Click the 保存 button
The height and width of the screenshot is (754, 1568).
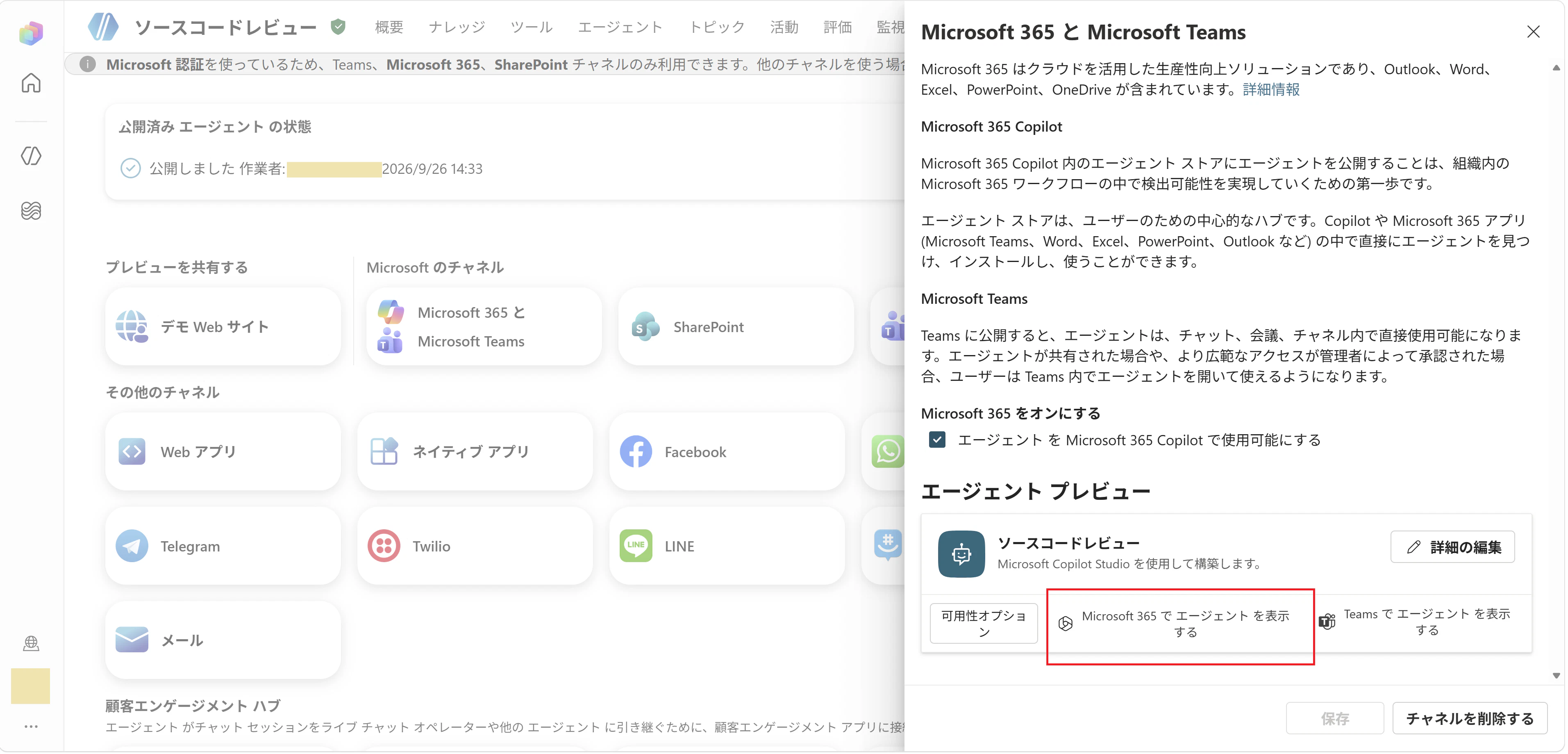click(x=1335, y=719)
